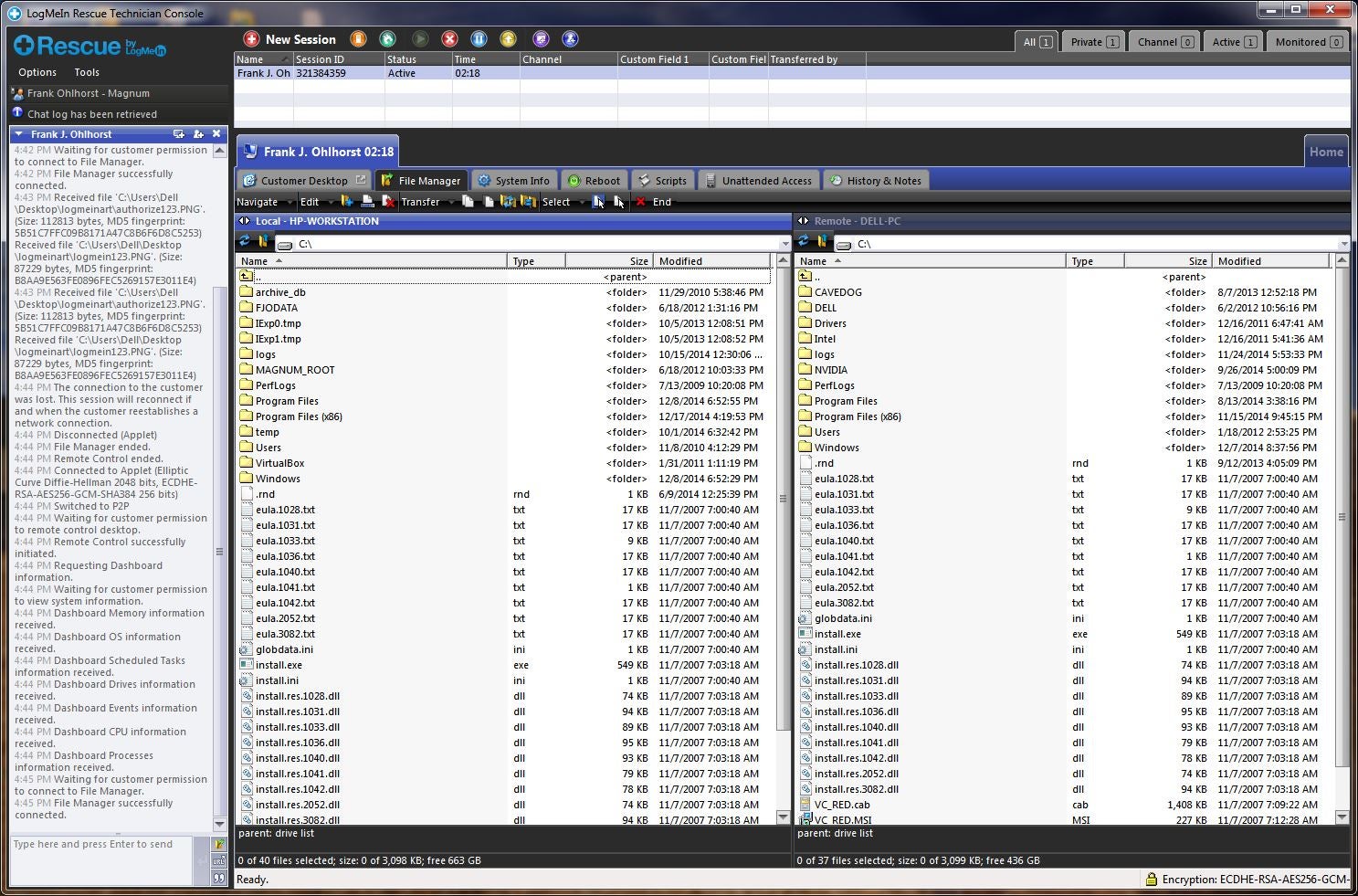Click the delete file icon with red X

pos(388,202)
